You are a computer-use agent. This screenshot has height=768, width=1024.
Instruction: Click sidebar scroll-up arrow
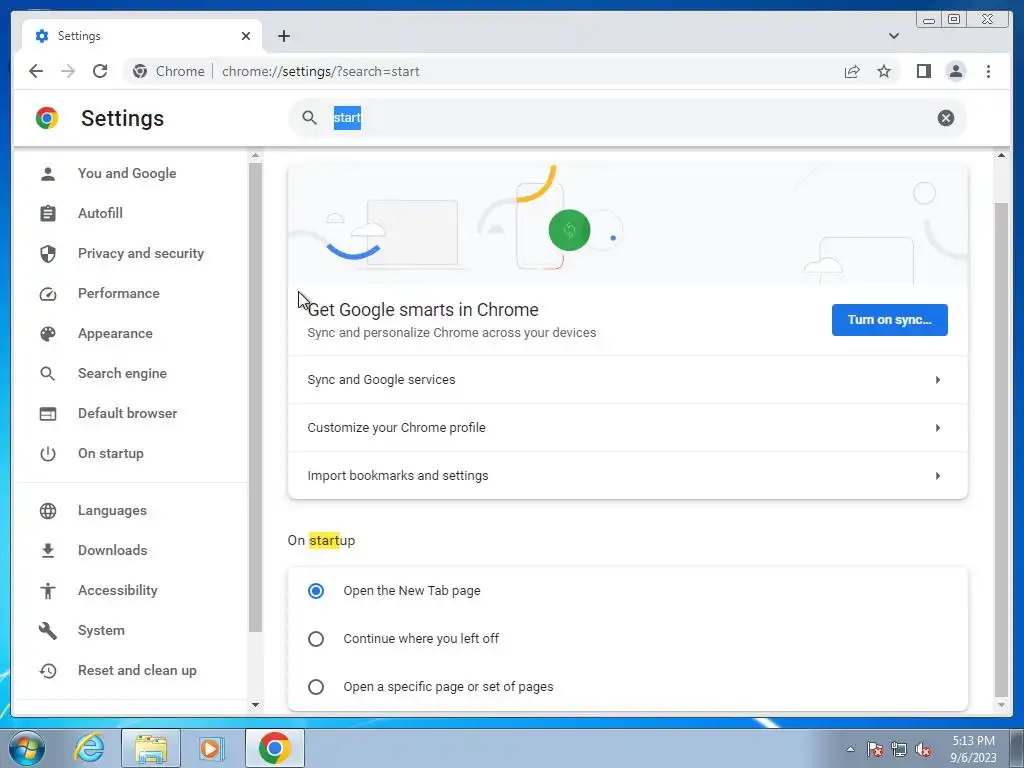255,155
